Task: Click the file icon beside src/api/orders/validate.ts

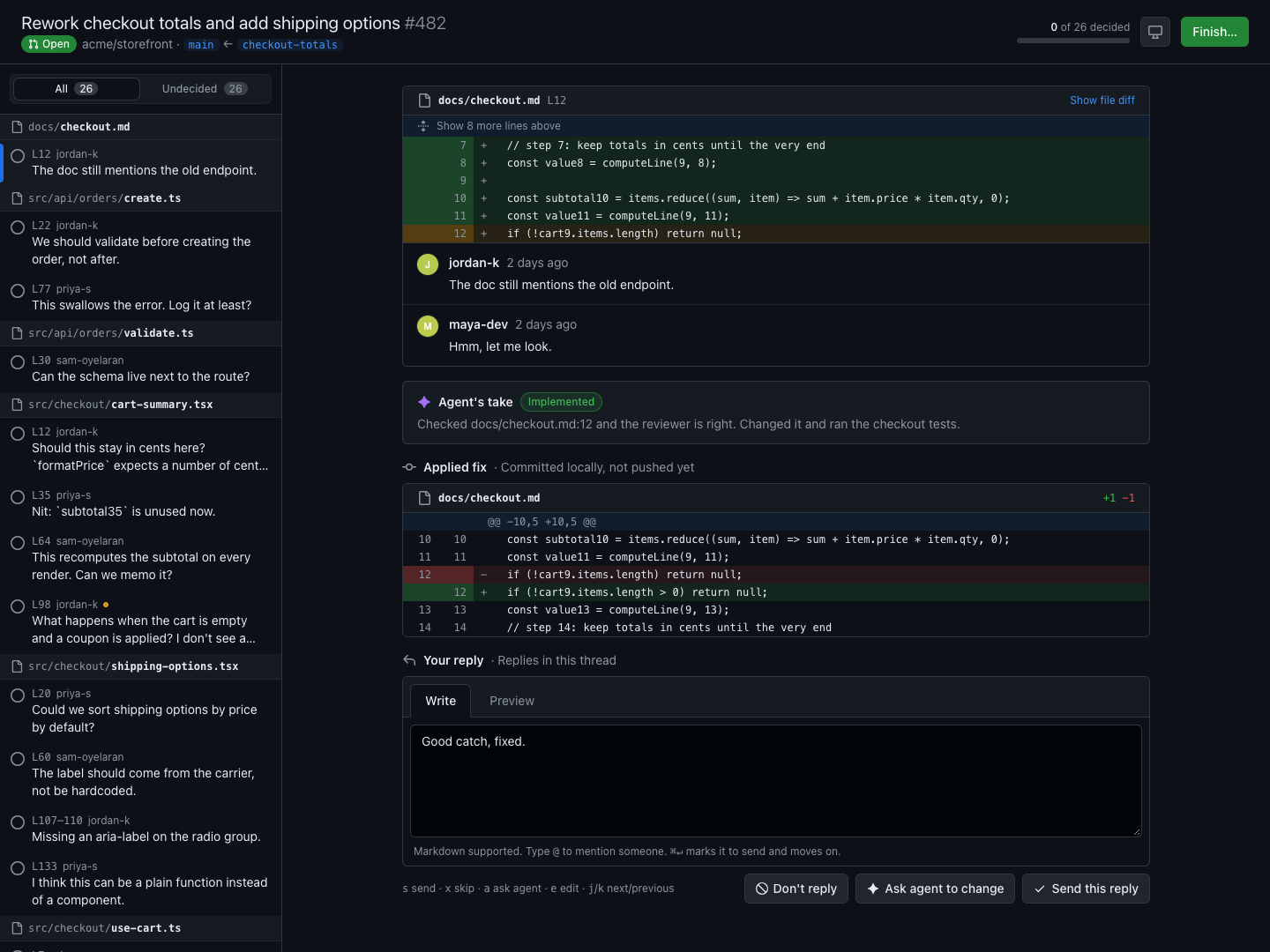Action: point(17,333)
